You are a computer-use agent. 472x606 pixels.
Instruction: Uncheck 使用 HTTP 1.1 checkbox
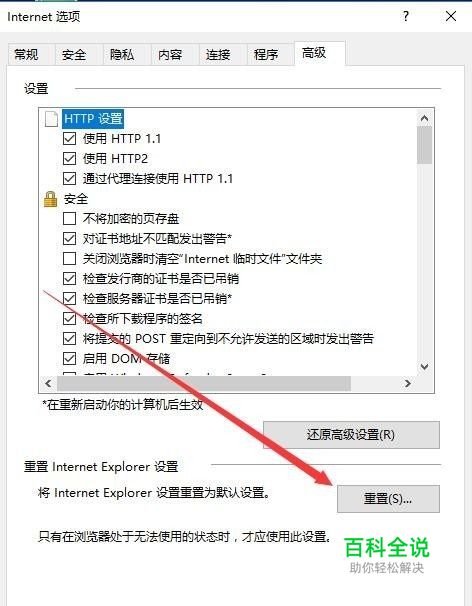(x=69, y=138)
